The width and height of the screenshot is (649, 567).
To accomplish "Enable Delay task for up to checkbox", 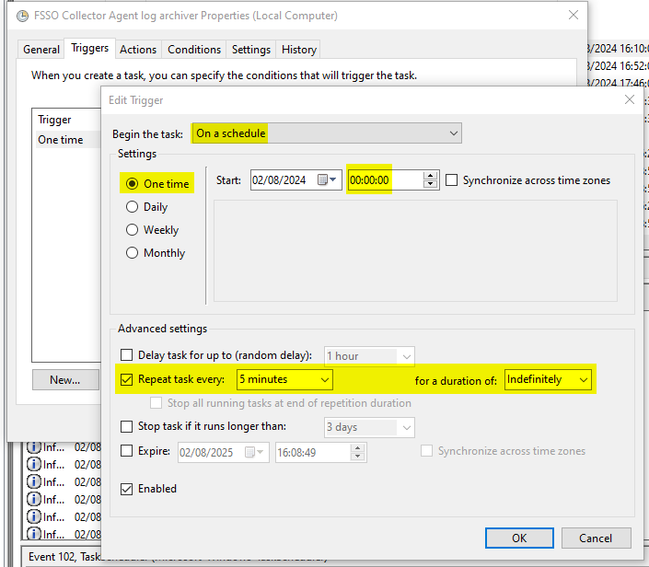I will pos(127,356).
